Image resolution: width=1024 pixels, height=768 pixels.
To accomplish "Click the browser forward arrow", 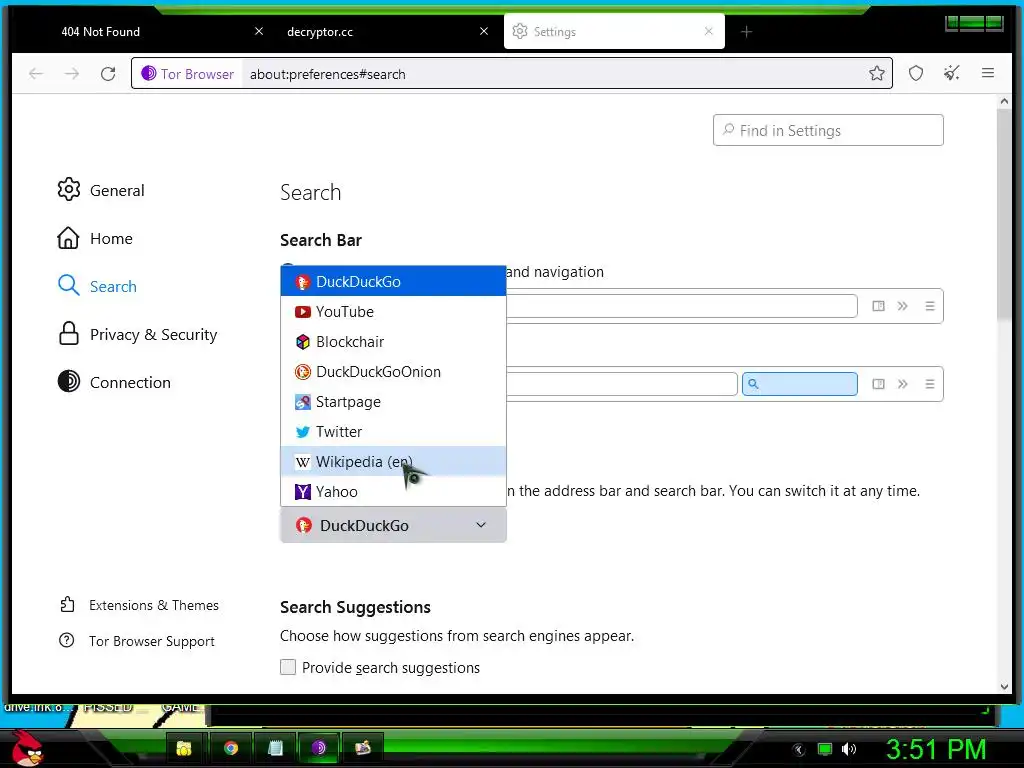I will (72, 74).
